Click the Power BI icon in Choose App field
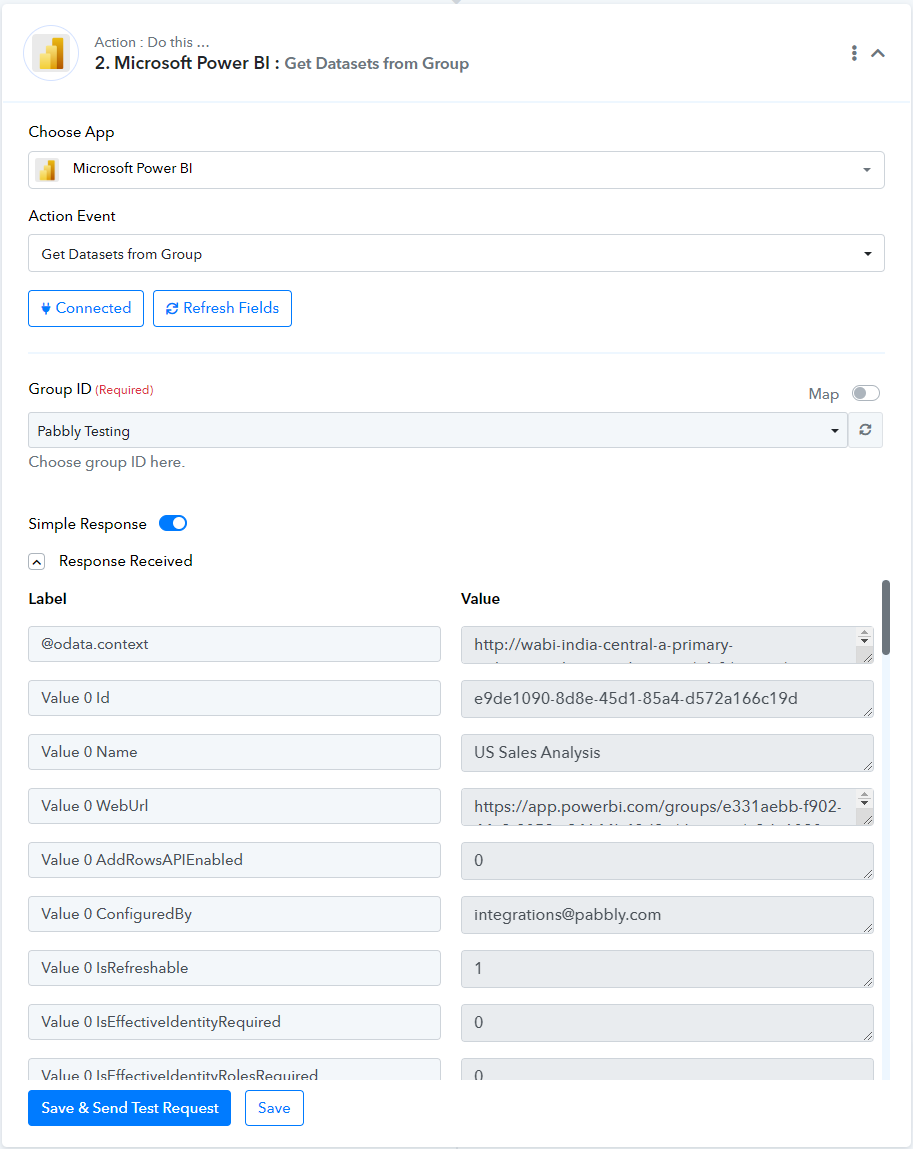 (48, 170)
